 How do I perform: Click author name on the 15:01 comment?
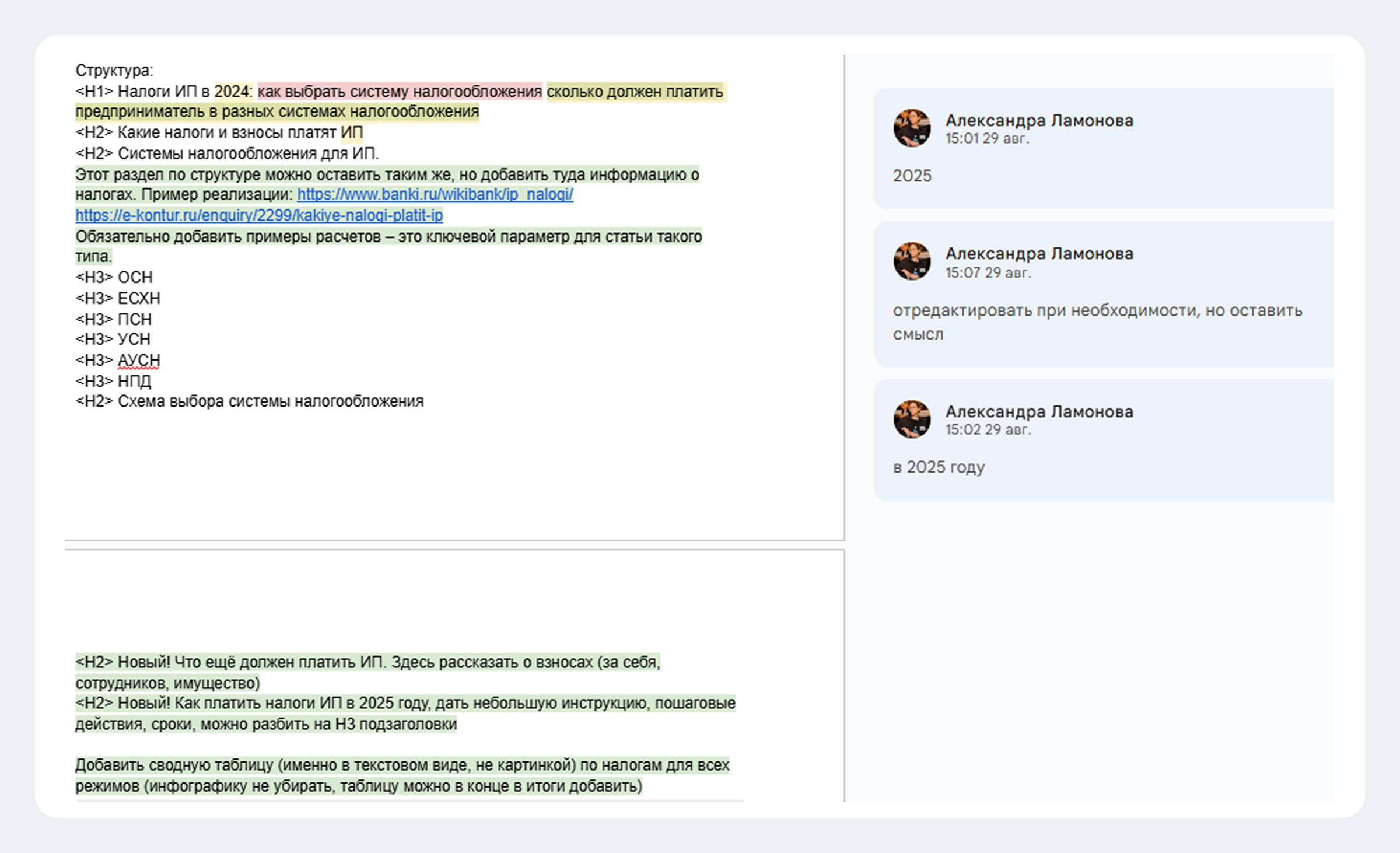tap(1039, 120)
